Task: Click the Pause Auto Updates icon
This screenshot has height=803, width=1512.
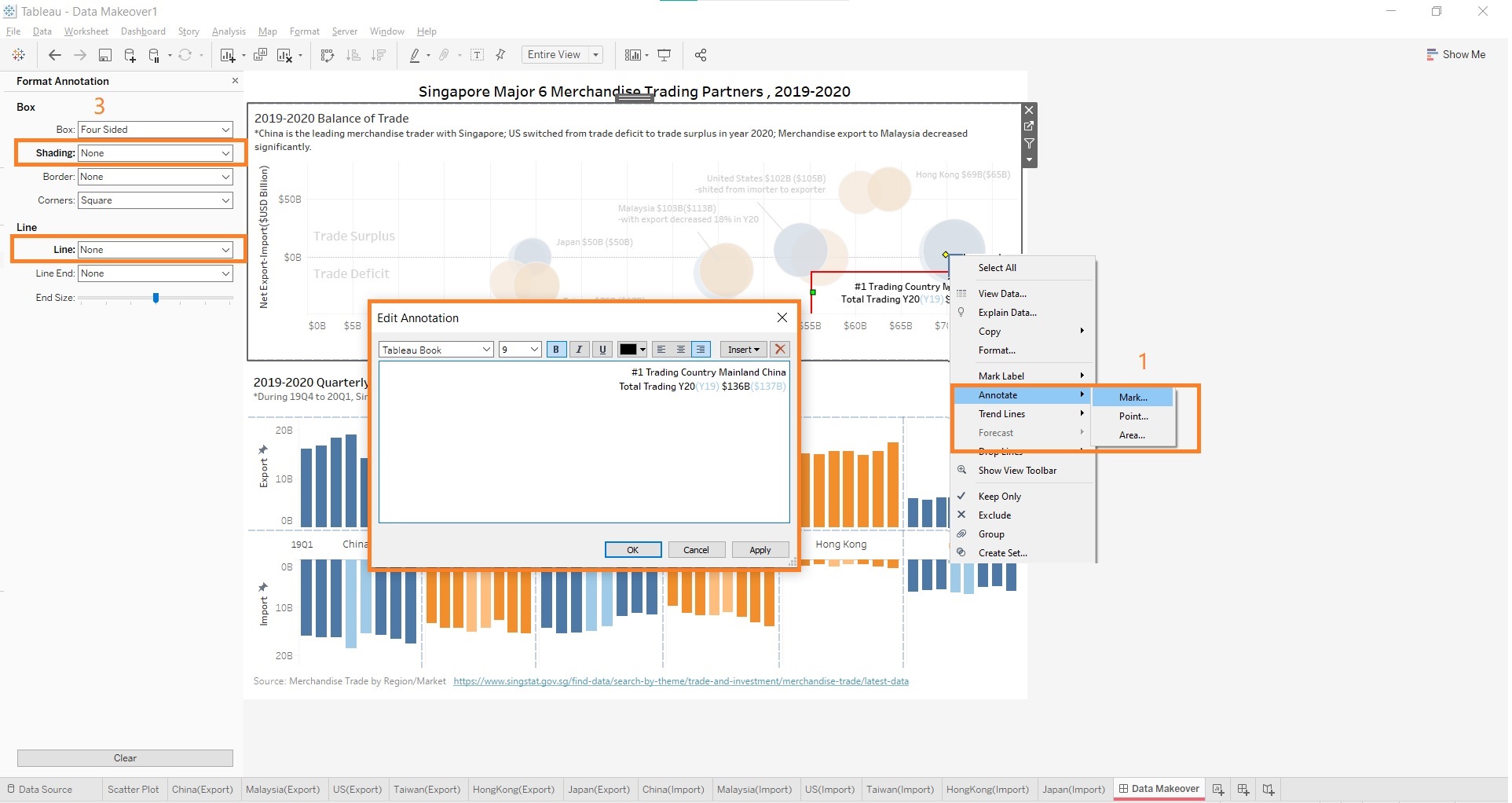Action: pos(154,55)
